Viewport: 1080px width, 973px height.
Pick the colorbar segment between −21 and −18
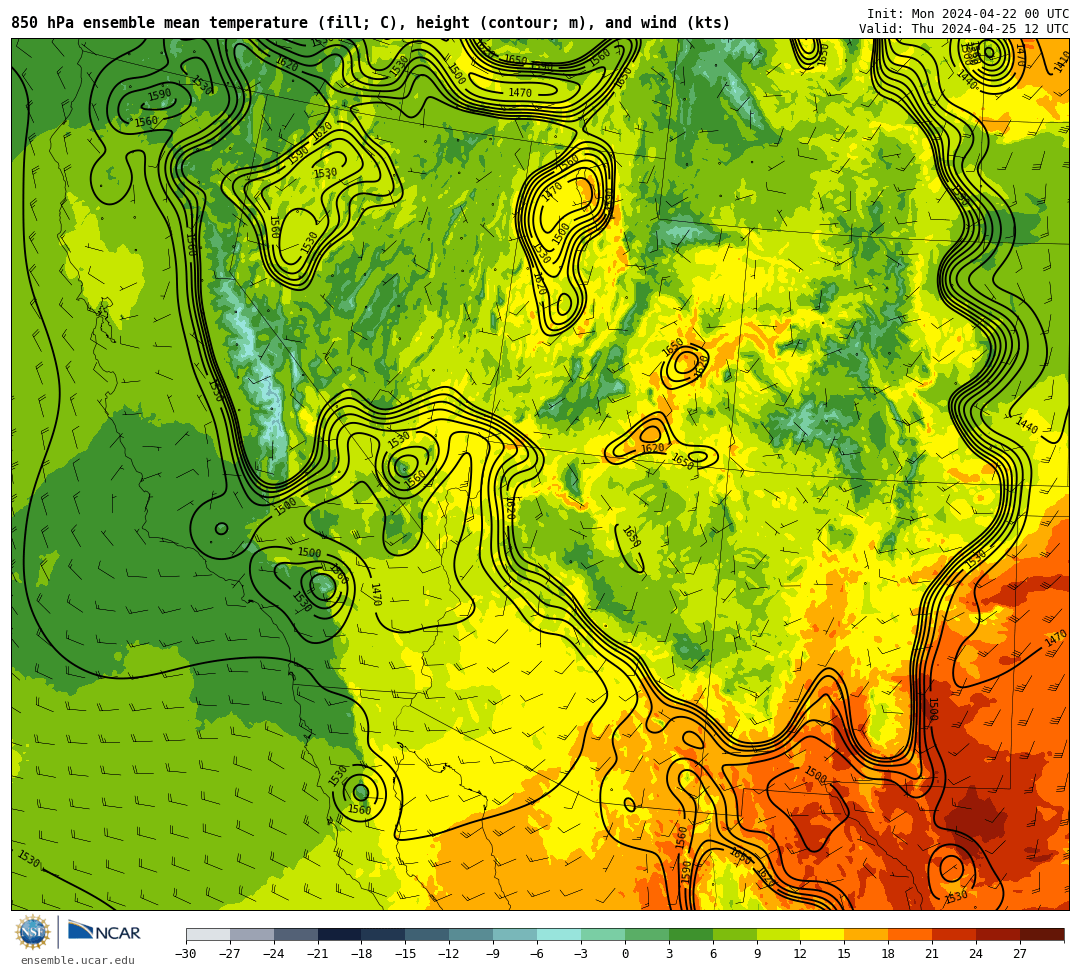(340, 934)
